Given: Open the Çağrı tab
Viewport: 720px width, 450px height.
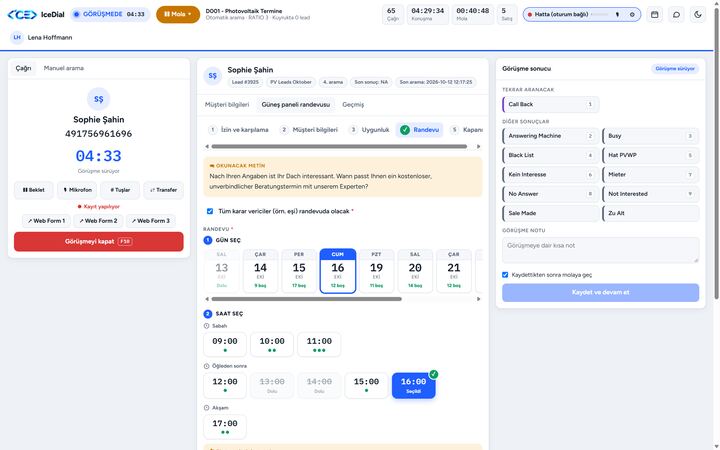Looking at the screenshot, I should pos(23,68).
